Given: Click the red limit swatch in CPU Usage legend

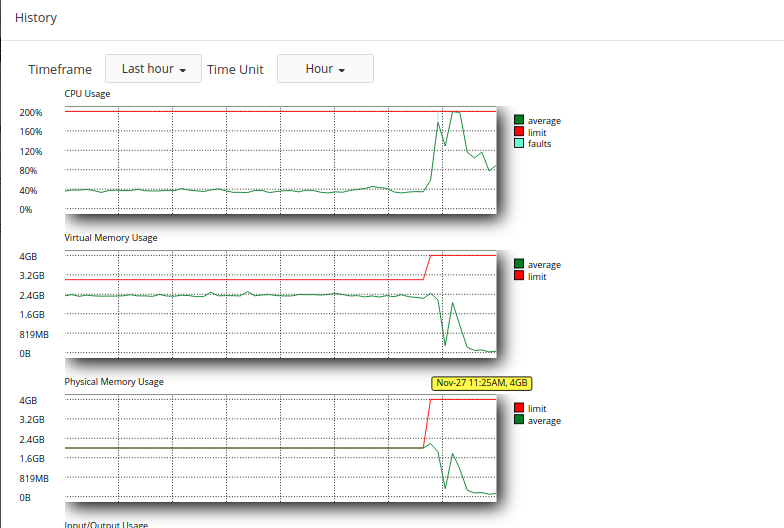Looking at the screenshot, I should coord(519,132).
